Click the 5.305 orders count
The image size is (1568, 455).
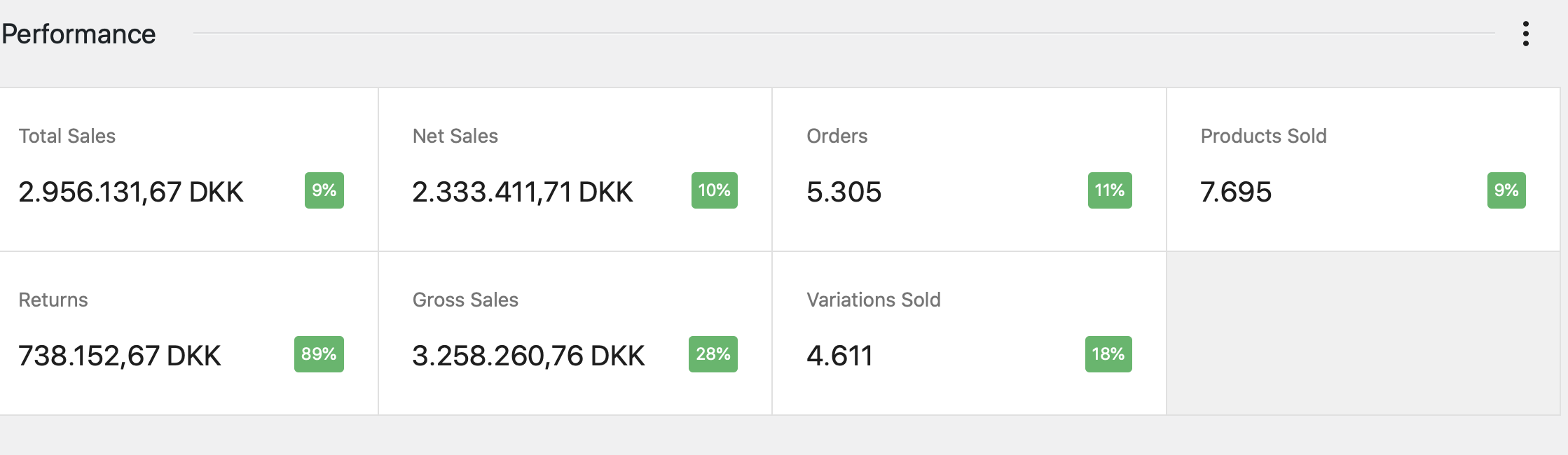pyautogui.click(x=844, y=192)
